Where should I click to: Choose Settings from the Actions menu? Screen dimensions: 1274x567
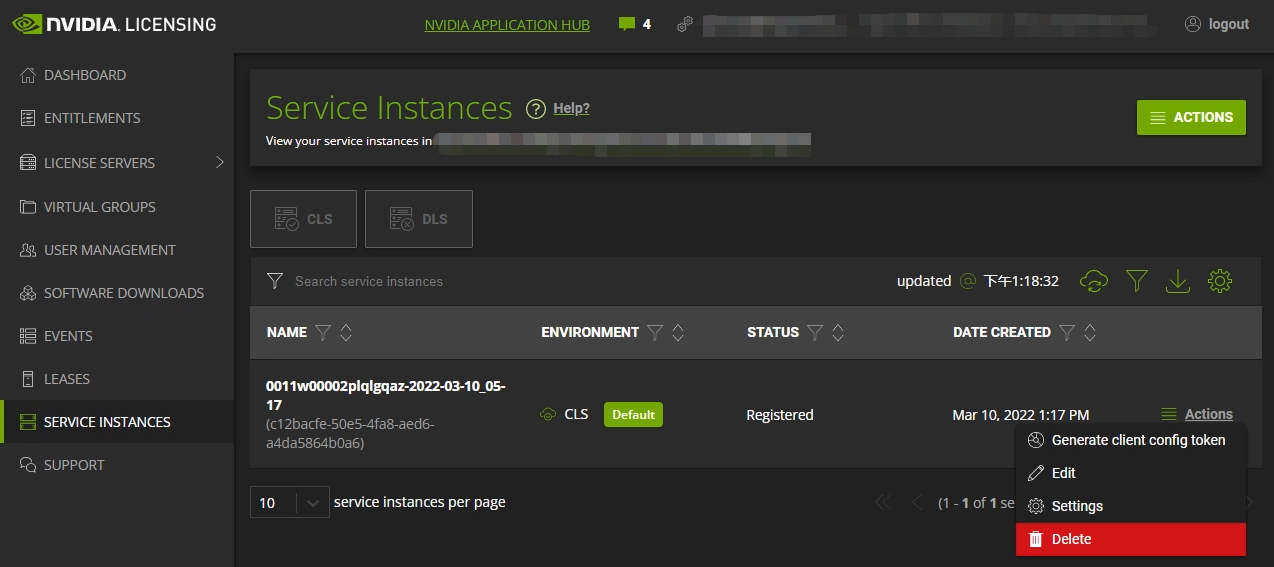click(1131, 506)
